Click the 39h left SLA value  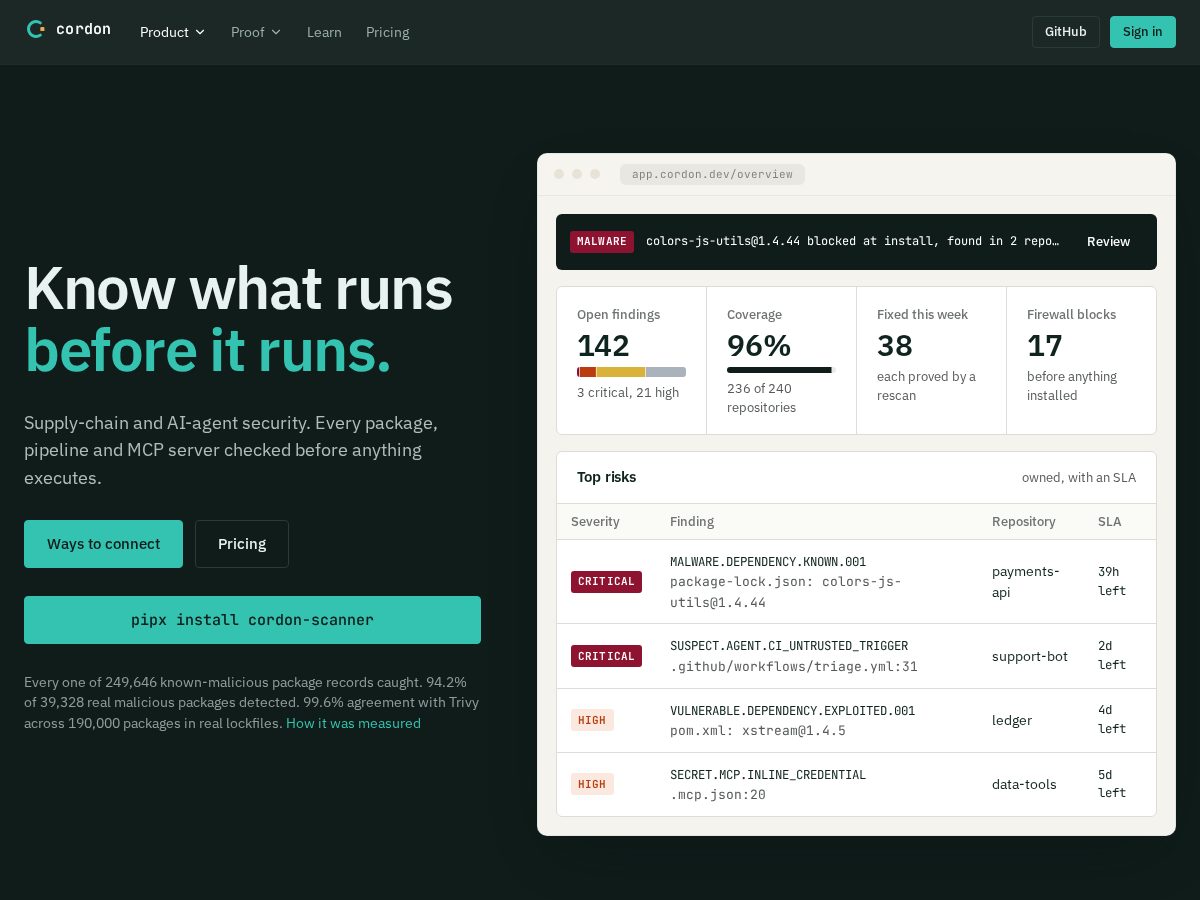coord(1112,581)
